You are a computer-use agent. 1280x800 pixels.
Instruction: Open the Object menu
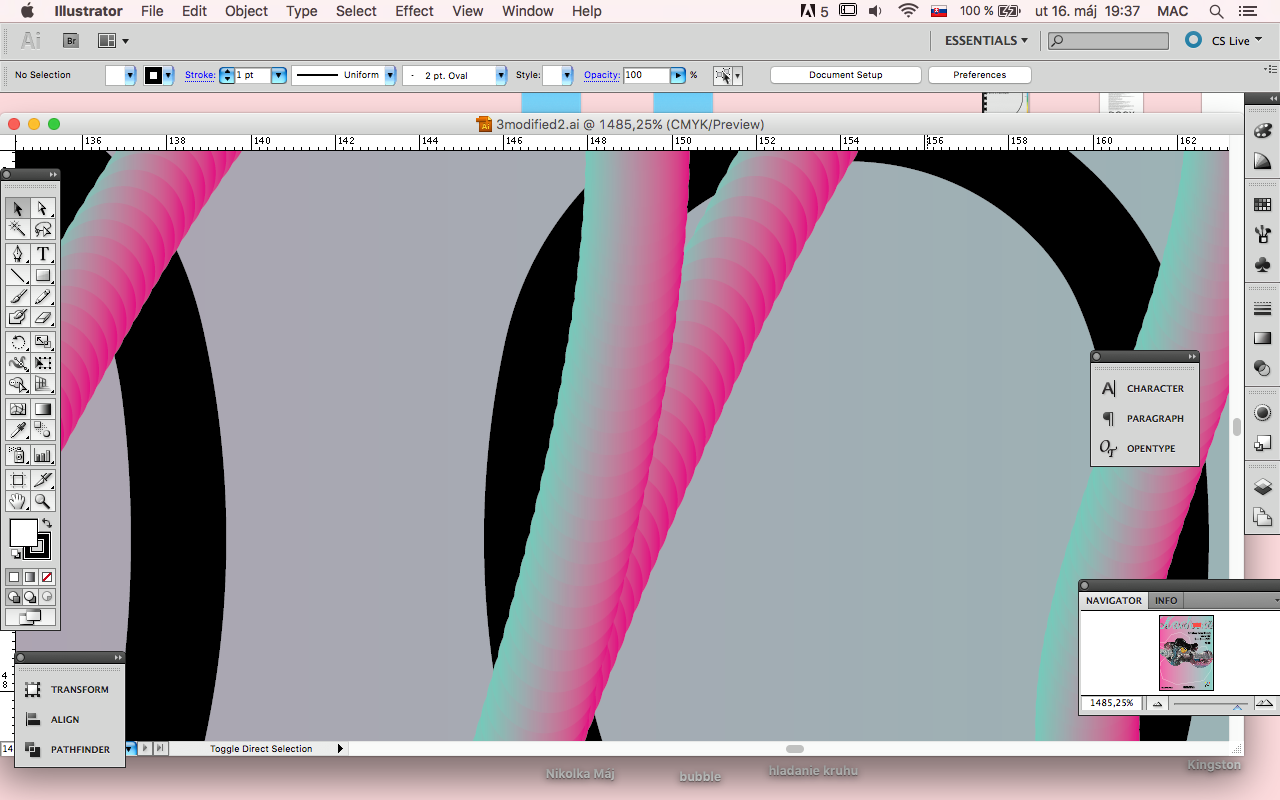246,11
